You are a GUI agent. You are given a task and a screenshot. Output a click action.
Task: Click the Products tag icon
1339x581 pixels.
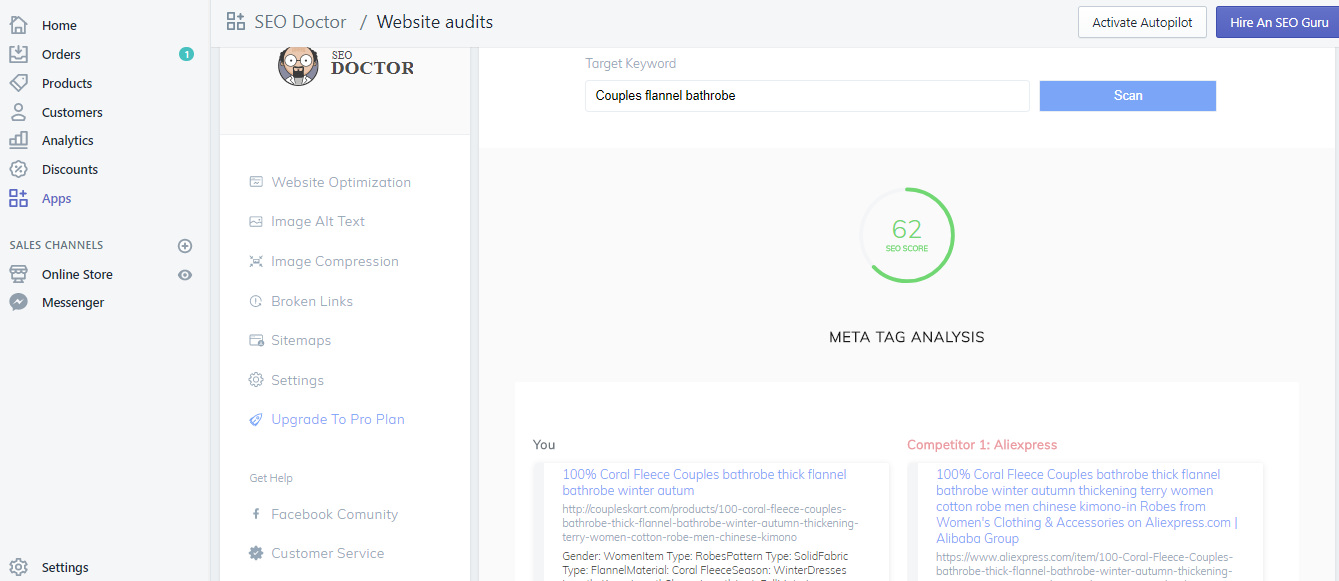[x=18, y=83]
